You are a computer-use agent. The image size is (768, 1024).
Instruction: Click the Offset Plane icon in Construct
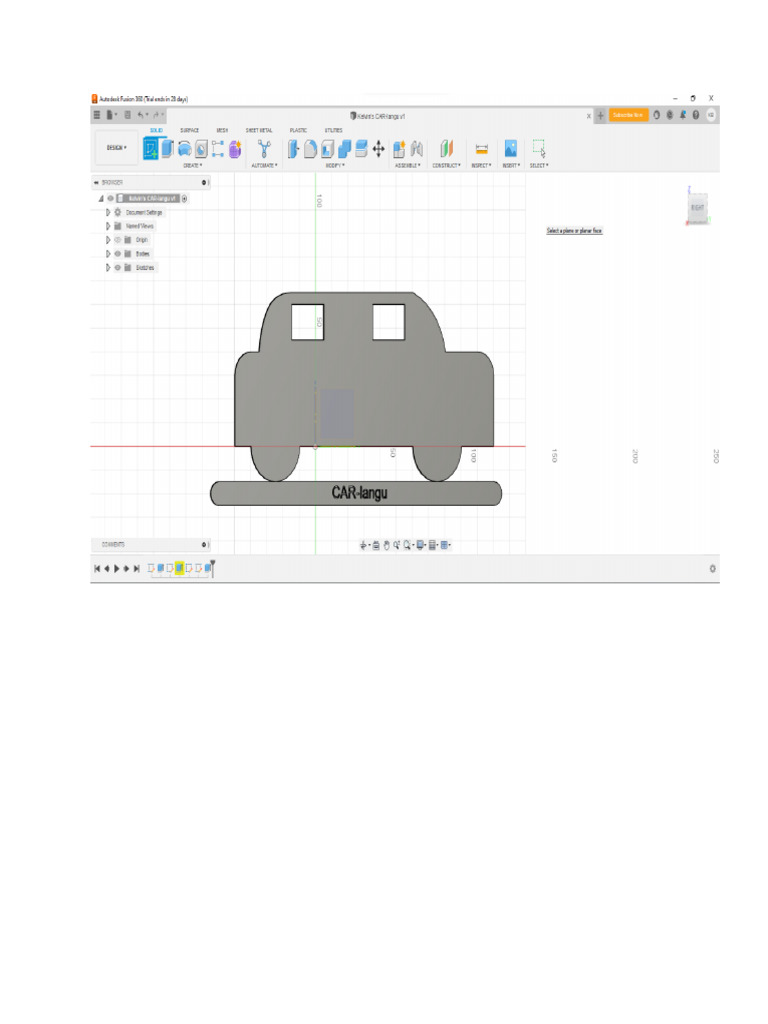pos(446,149)
